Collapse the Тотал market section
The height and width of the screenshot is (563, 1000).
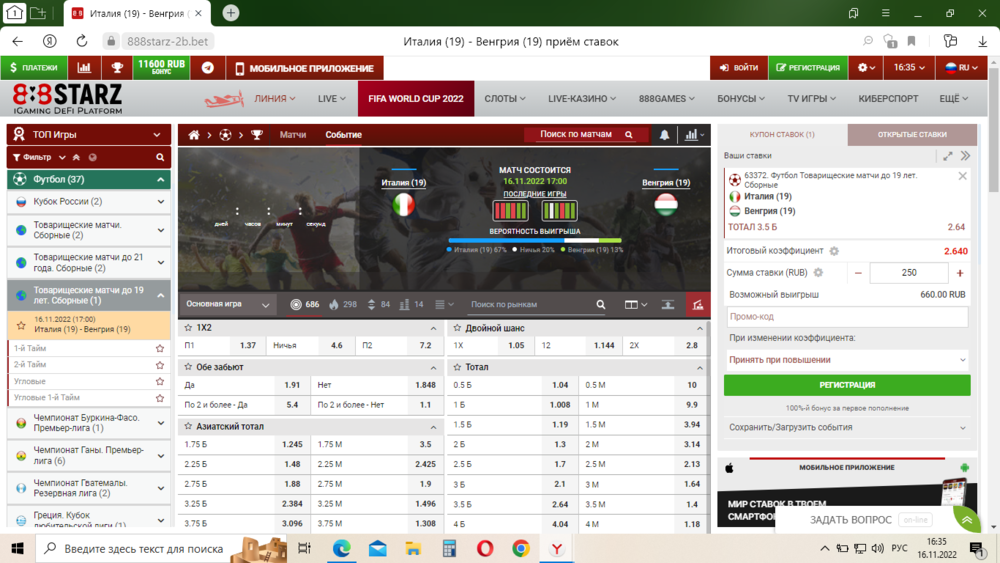tap(700, 368)
